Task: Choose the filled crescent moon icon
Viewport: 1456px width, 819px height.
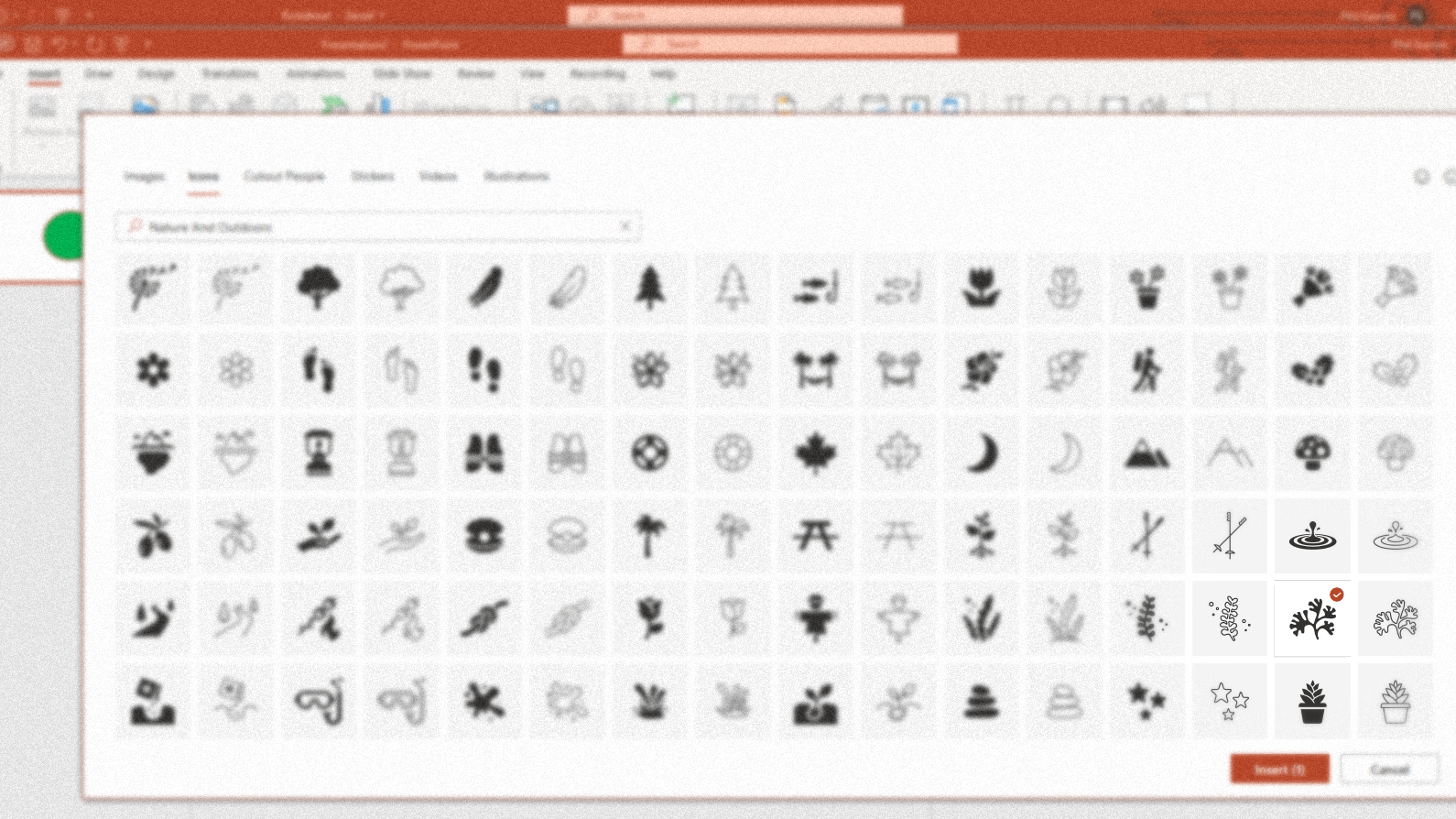Action: click(981, 453)
